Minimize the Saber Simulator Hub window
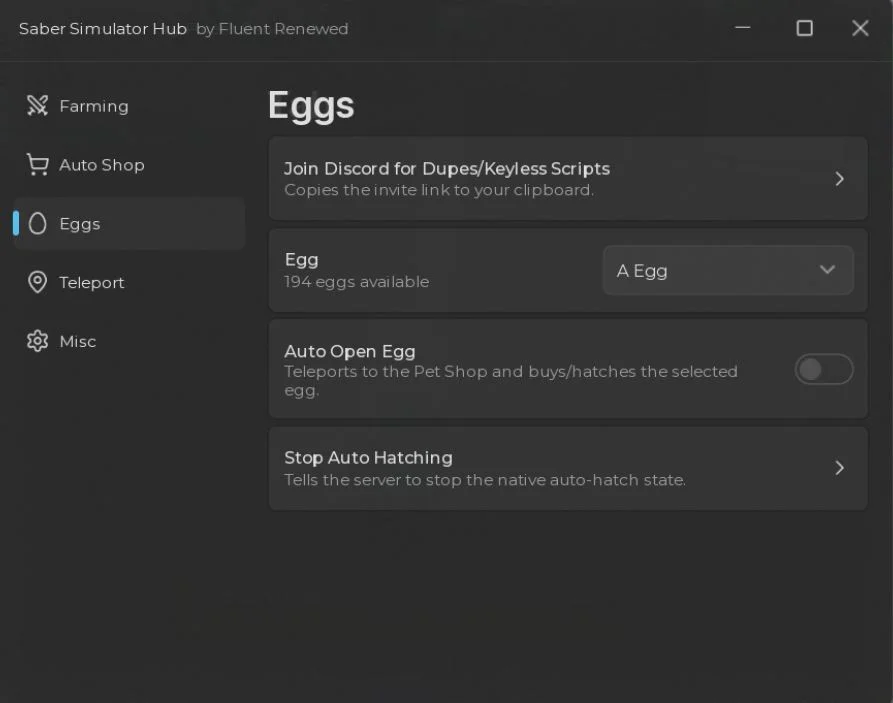The height and width of the screenshot is (703, 893). pyautogui.click(x=743, y=27)
